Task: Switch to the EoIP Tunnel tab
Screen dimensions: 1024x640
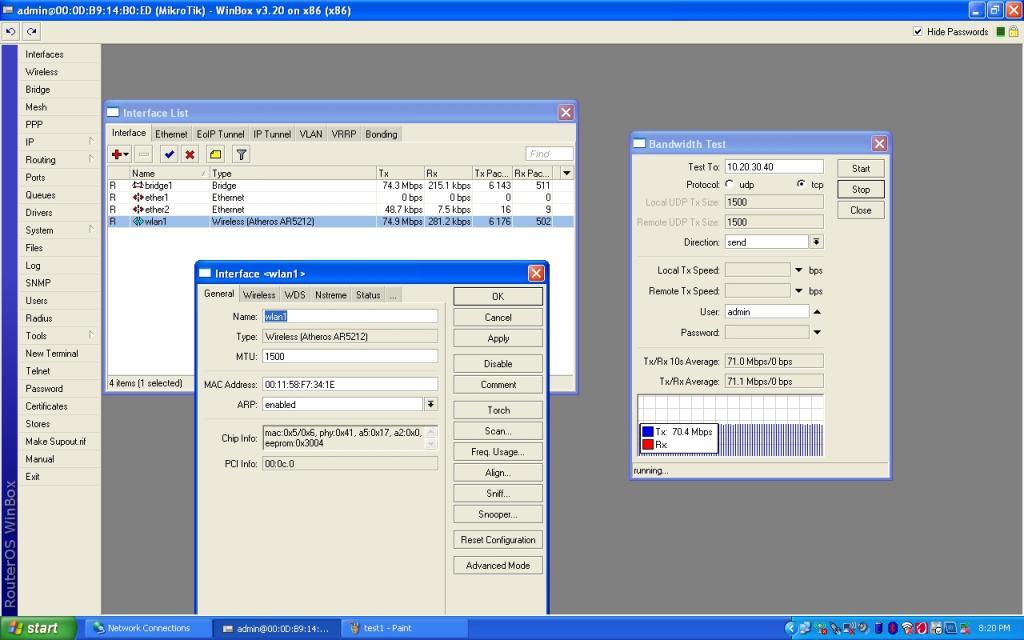Action: click(220, 134)
